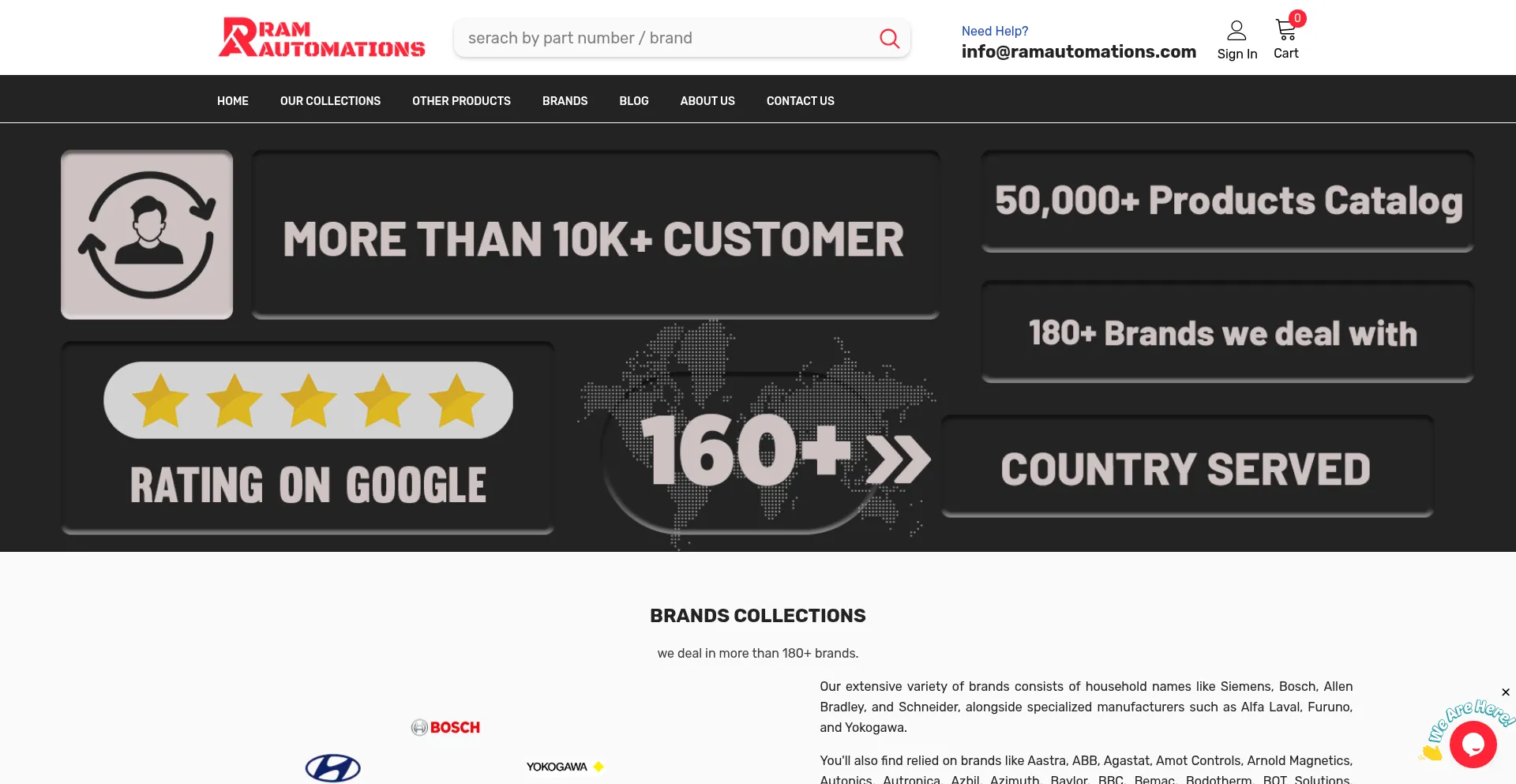Click the five-star Google rating banner
This screenshot has width=1516, height=784.
pos(308,401)
